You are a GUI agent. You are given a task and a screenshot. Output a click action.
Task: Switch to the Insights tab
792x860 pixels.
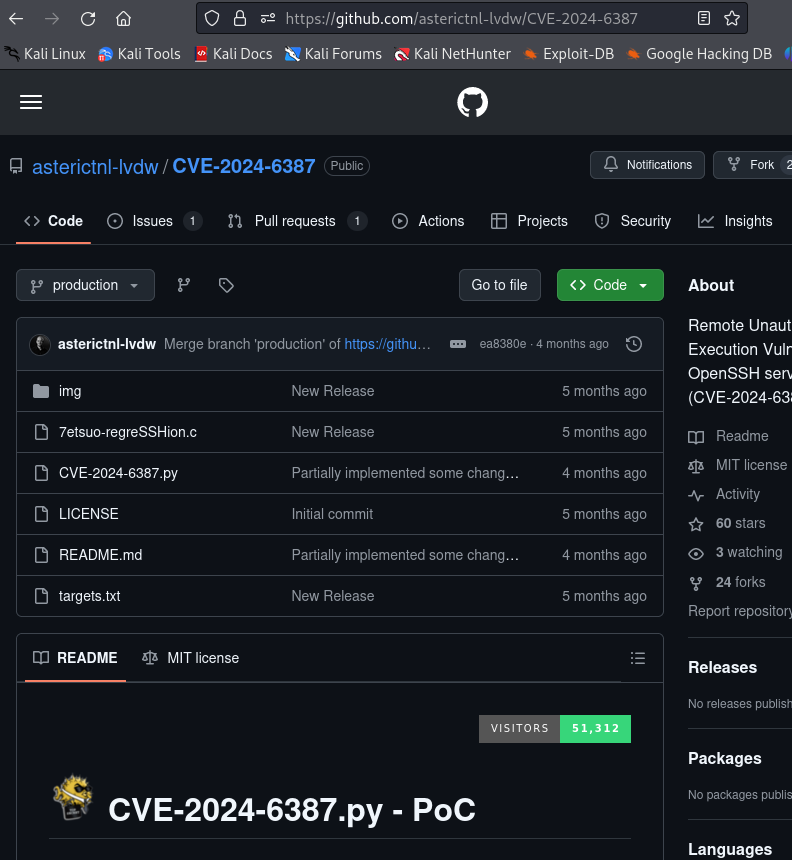tap(735, 221)
